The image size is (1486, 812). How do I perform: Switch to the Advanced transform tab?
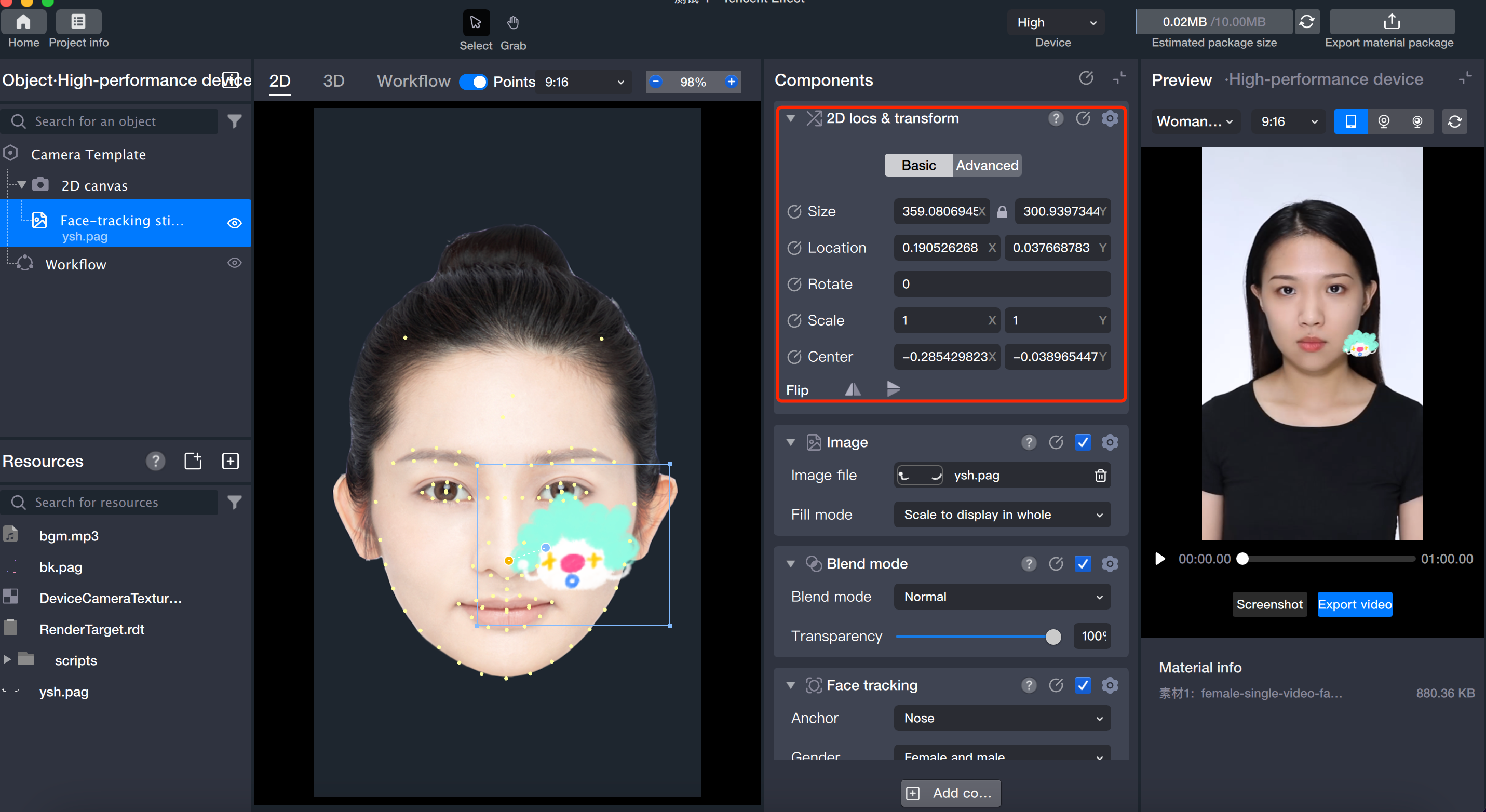pos(987,166)
